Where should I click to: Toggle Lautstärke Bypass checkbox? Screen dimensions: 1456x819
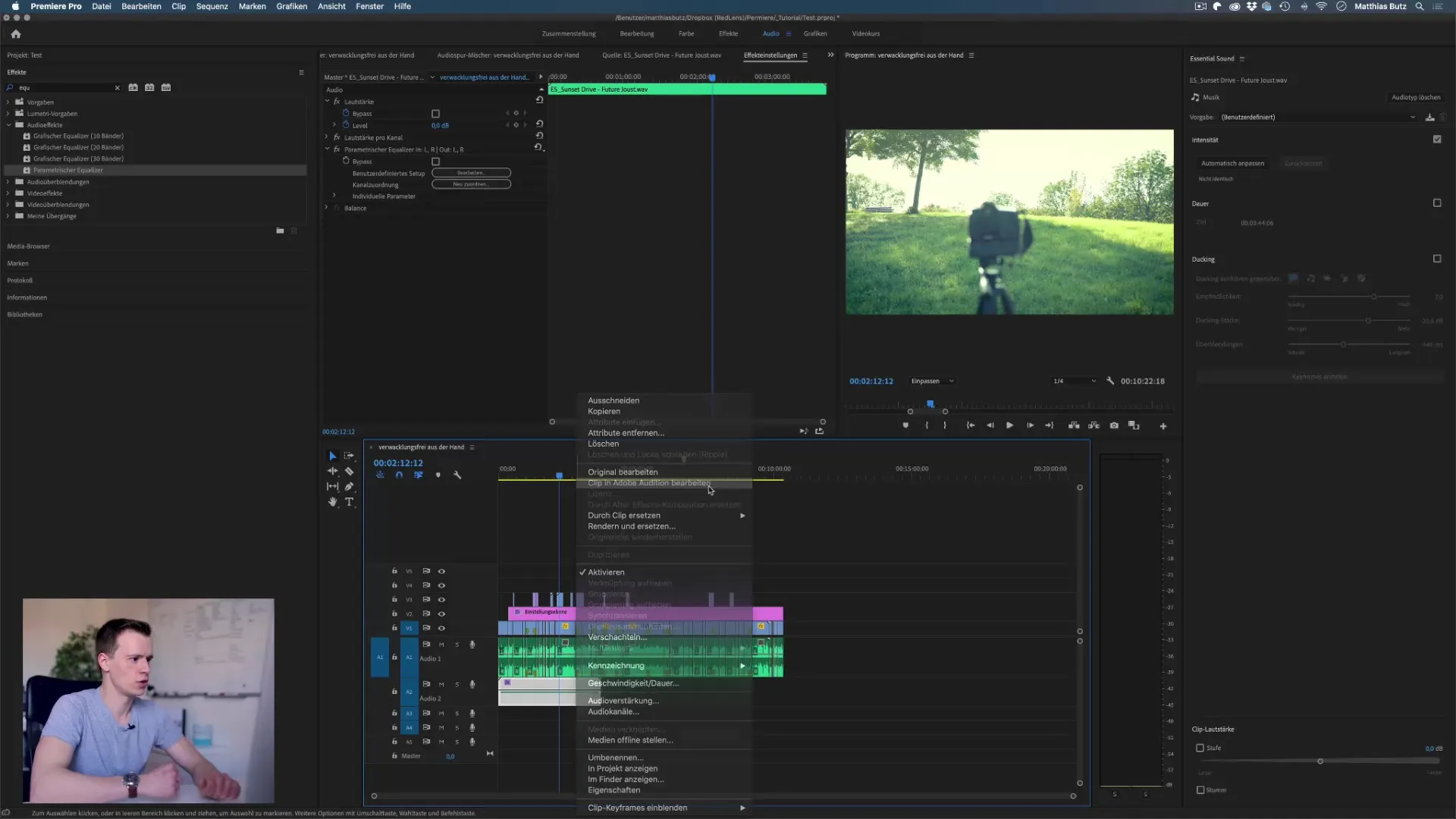tap(435, 114)
